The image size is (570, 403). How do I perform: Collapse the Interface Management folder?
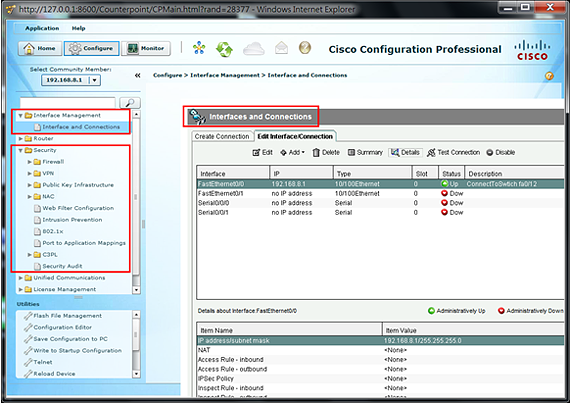point(20,116)
